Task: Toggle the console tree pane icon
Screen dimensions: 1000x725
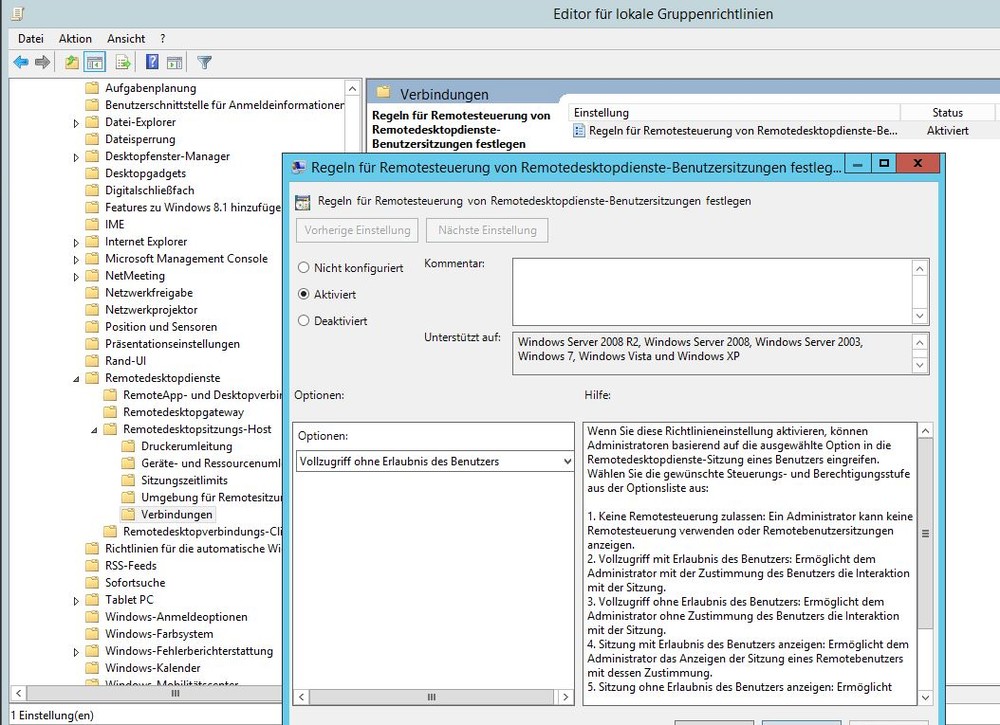Action: [x=95, y=62]
